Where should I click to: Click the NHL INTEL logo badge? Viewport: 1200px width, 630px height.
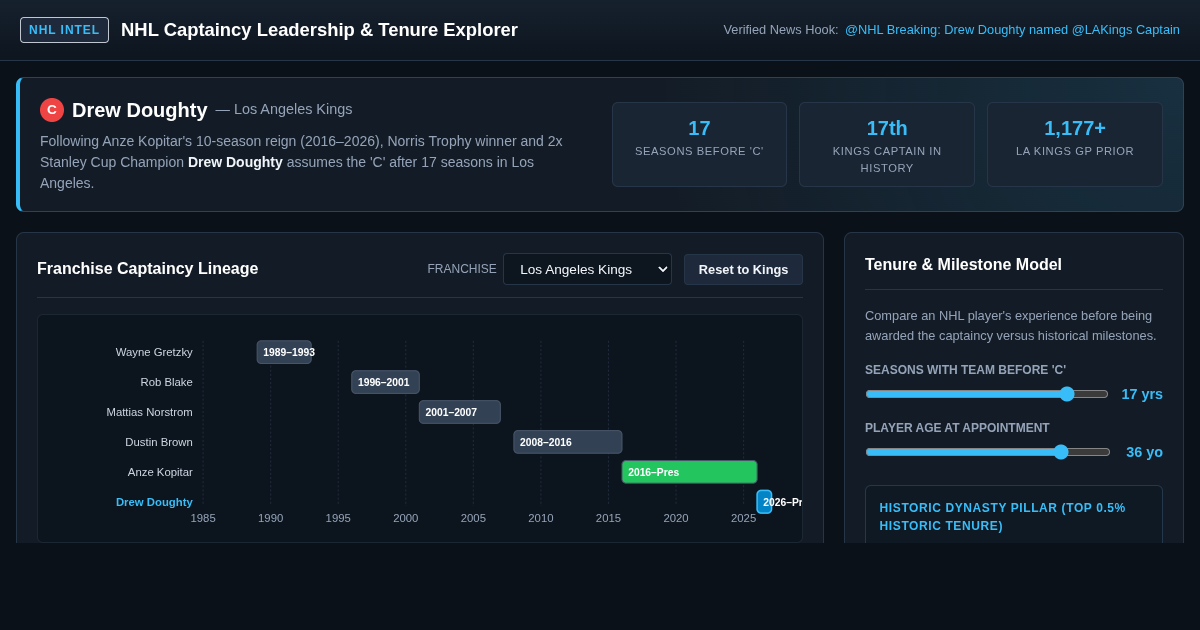point(64,30)
